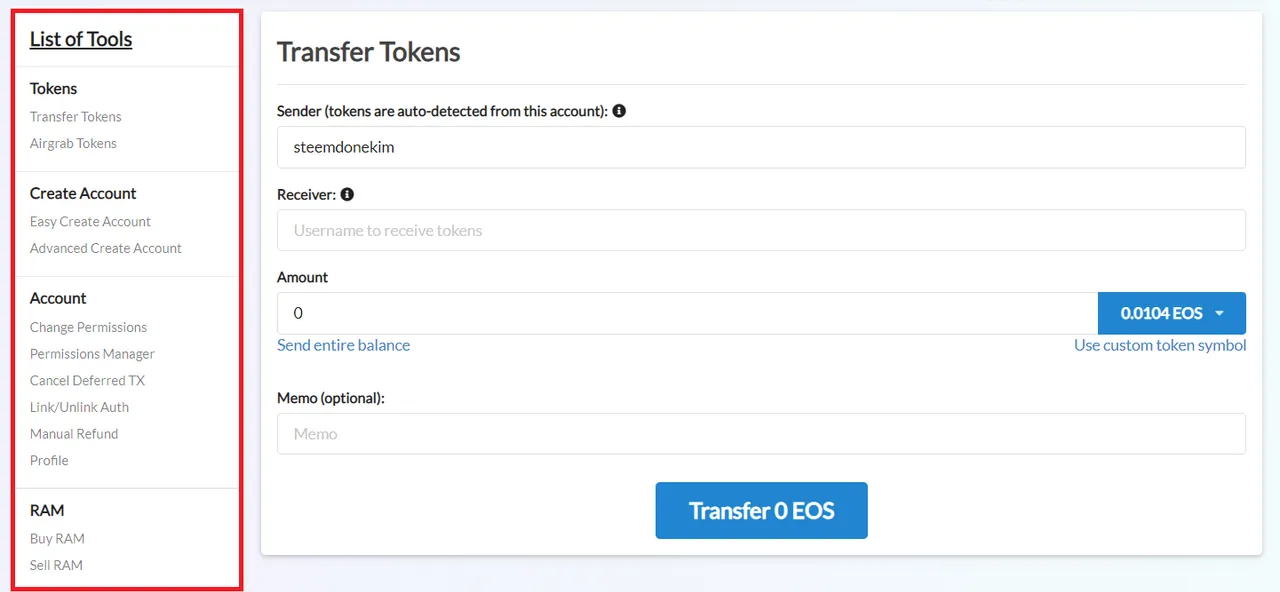Viewport: 1280px width, 592px height.
Task: Click the Transfer 0 EOS button
Action: pos(761,511)
